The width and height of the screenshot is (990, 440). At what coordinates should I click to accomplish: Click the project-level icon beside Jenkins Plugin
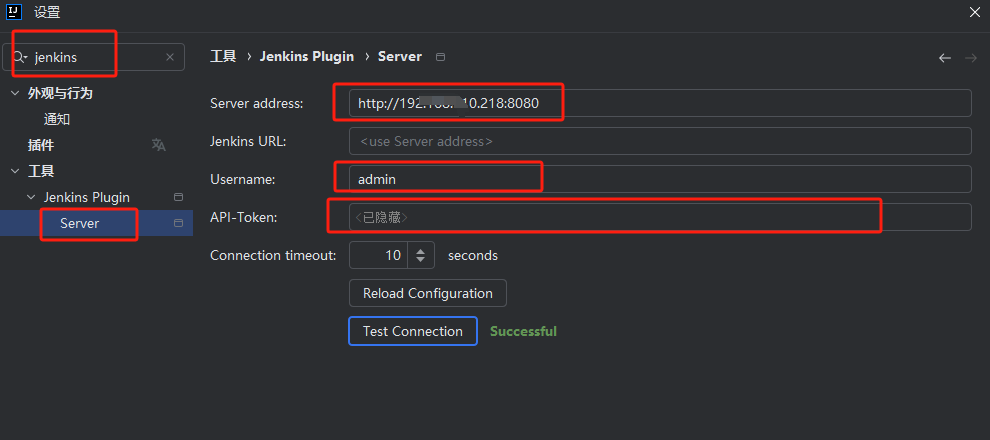[179, 197]
